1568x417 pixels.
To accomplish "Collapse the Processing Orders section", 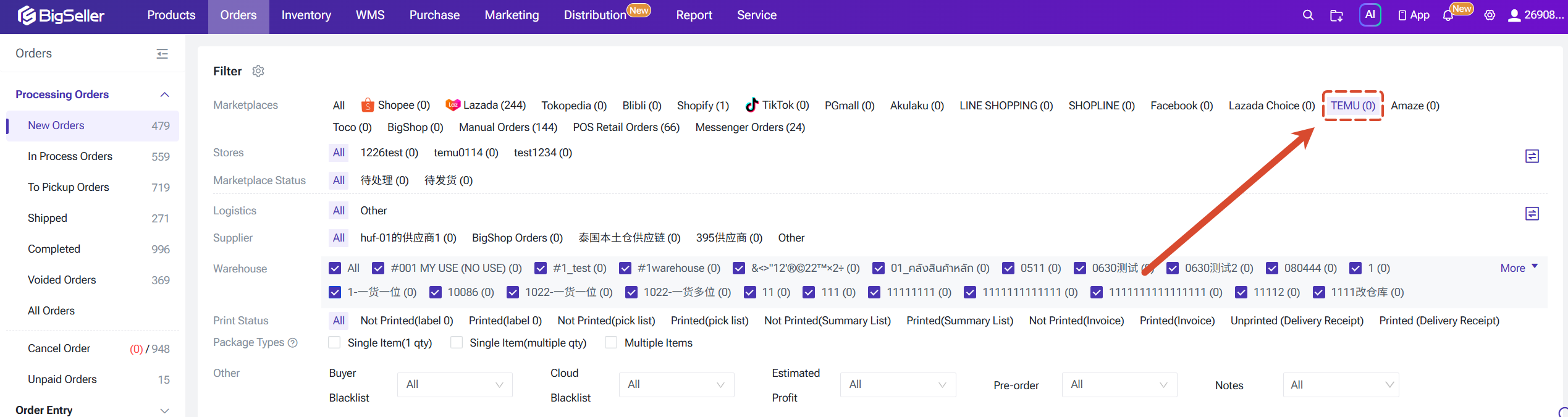I will pos(164,95).
